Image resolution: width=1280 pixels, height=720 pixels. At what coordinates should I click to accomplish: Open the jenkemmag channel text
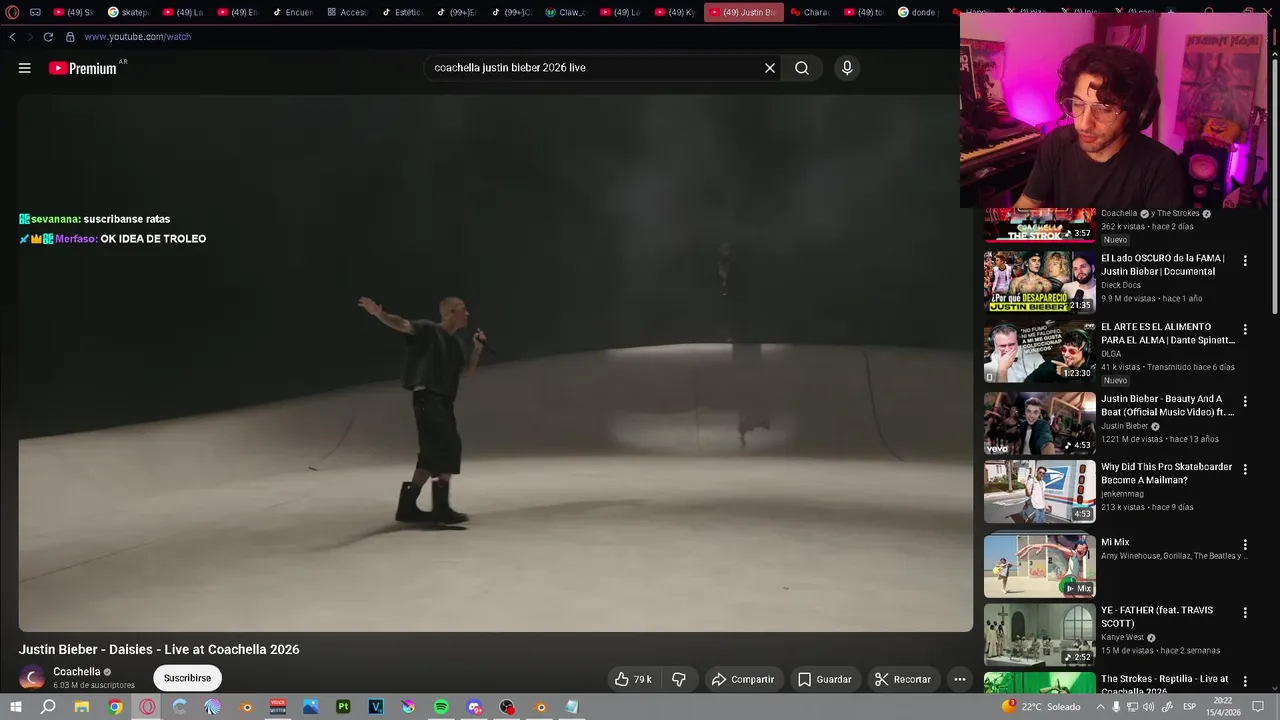[x=1121, y=494]
